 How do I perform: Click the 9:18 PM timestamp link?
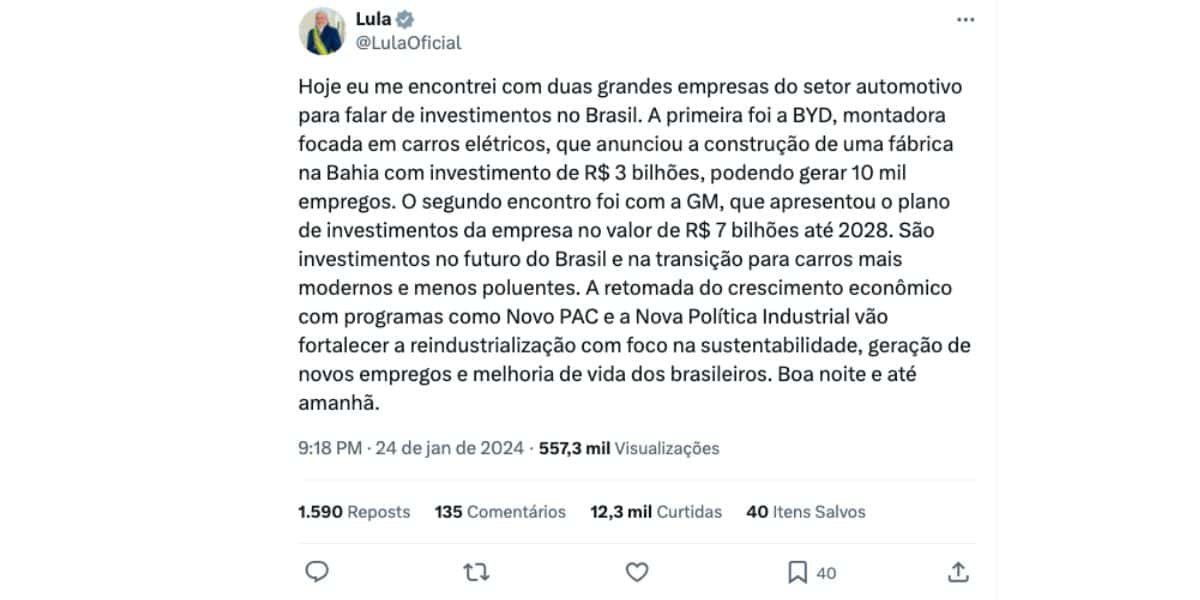click(x=330, y=449)
